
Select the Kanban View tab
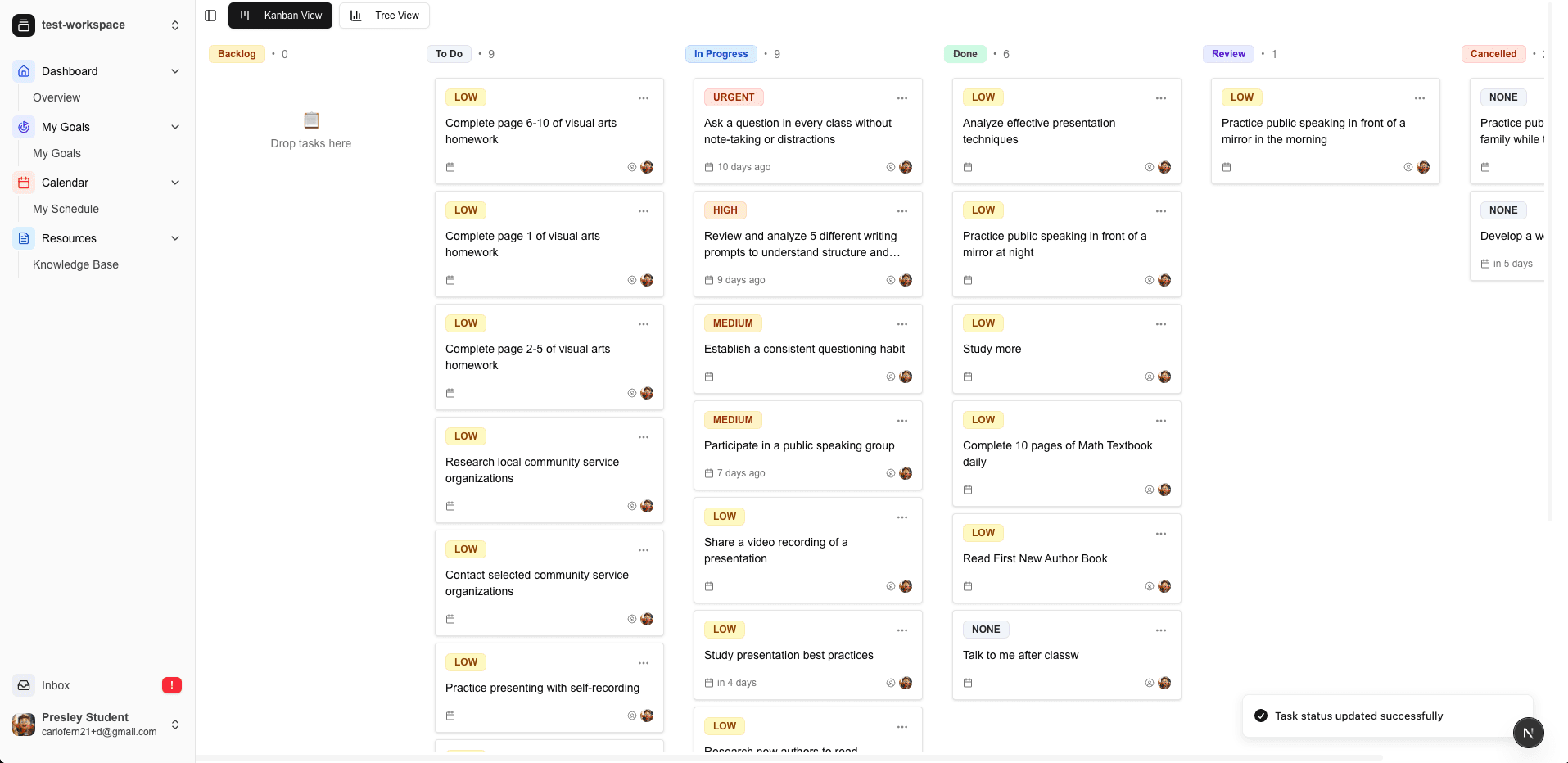pyautogui.click(x=281, y=16)
